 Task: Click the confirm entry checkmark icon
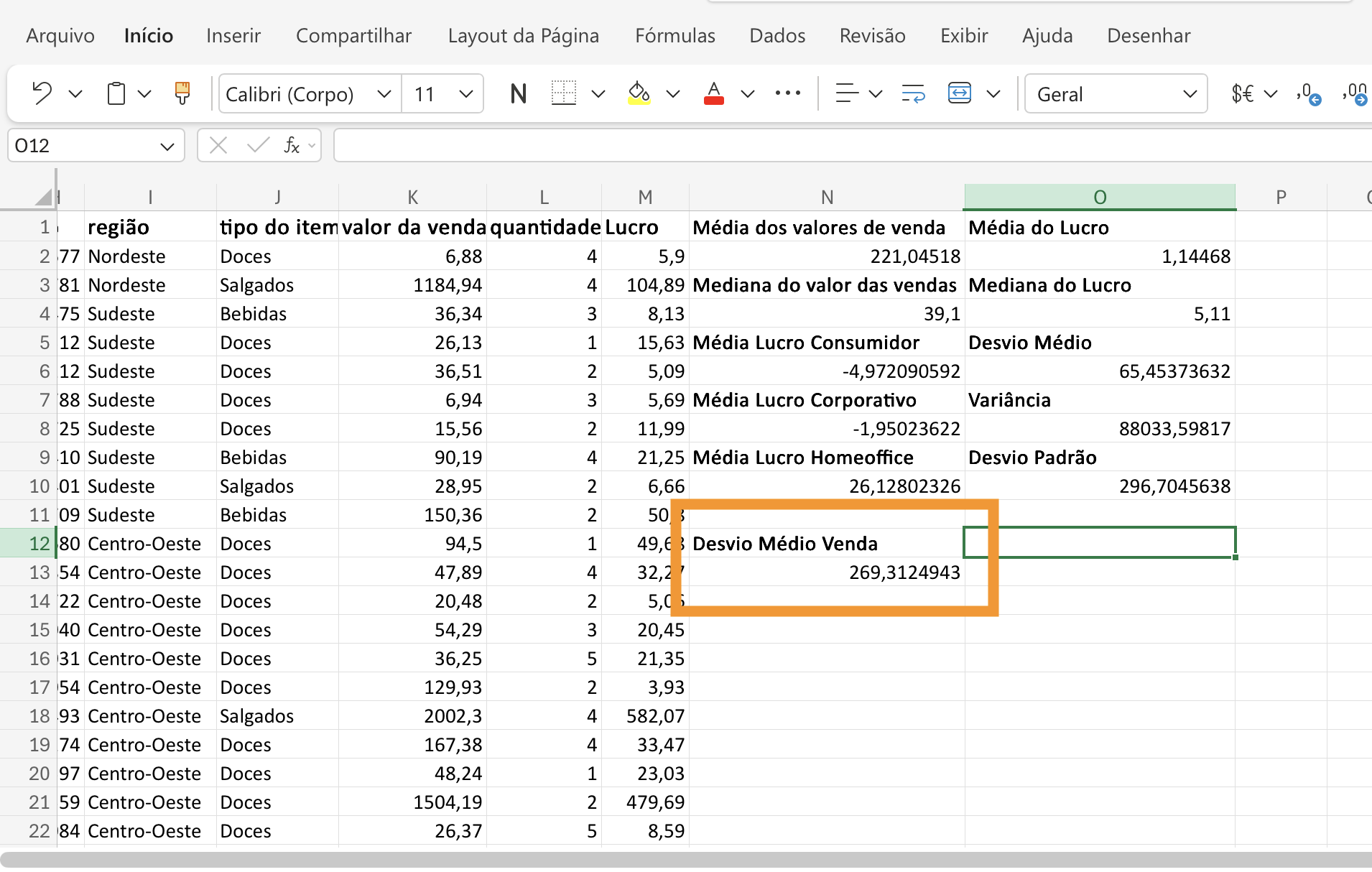(x=258, y=146)
